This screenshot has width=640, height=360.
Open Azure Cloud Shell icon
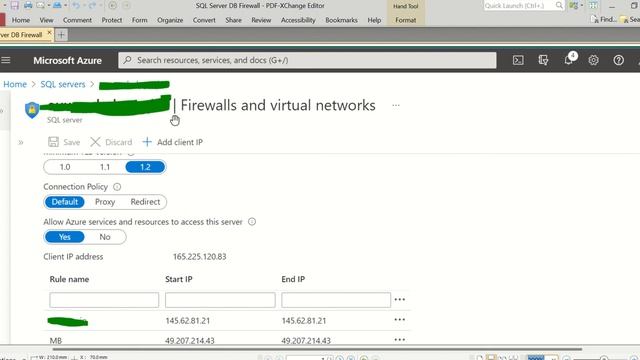(x=518, y=60)
